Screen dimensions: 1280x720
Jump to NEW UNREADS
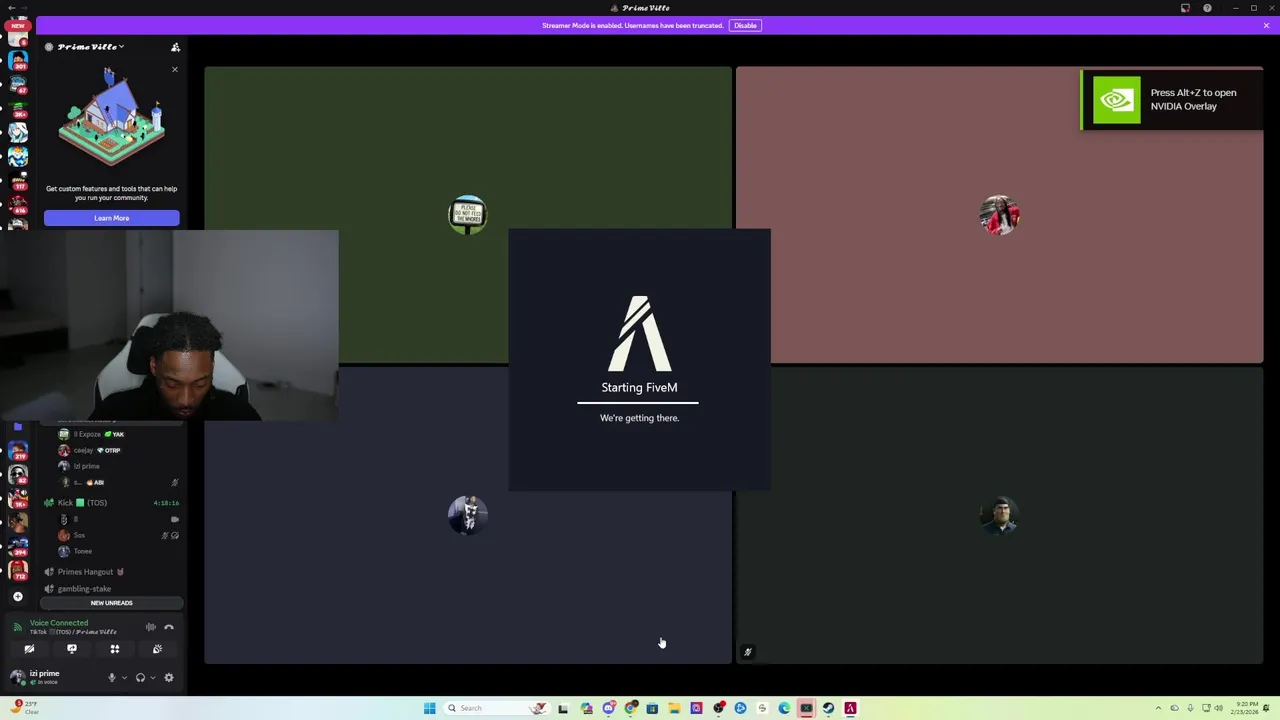[111, 603]
